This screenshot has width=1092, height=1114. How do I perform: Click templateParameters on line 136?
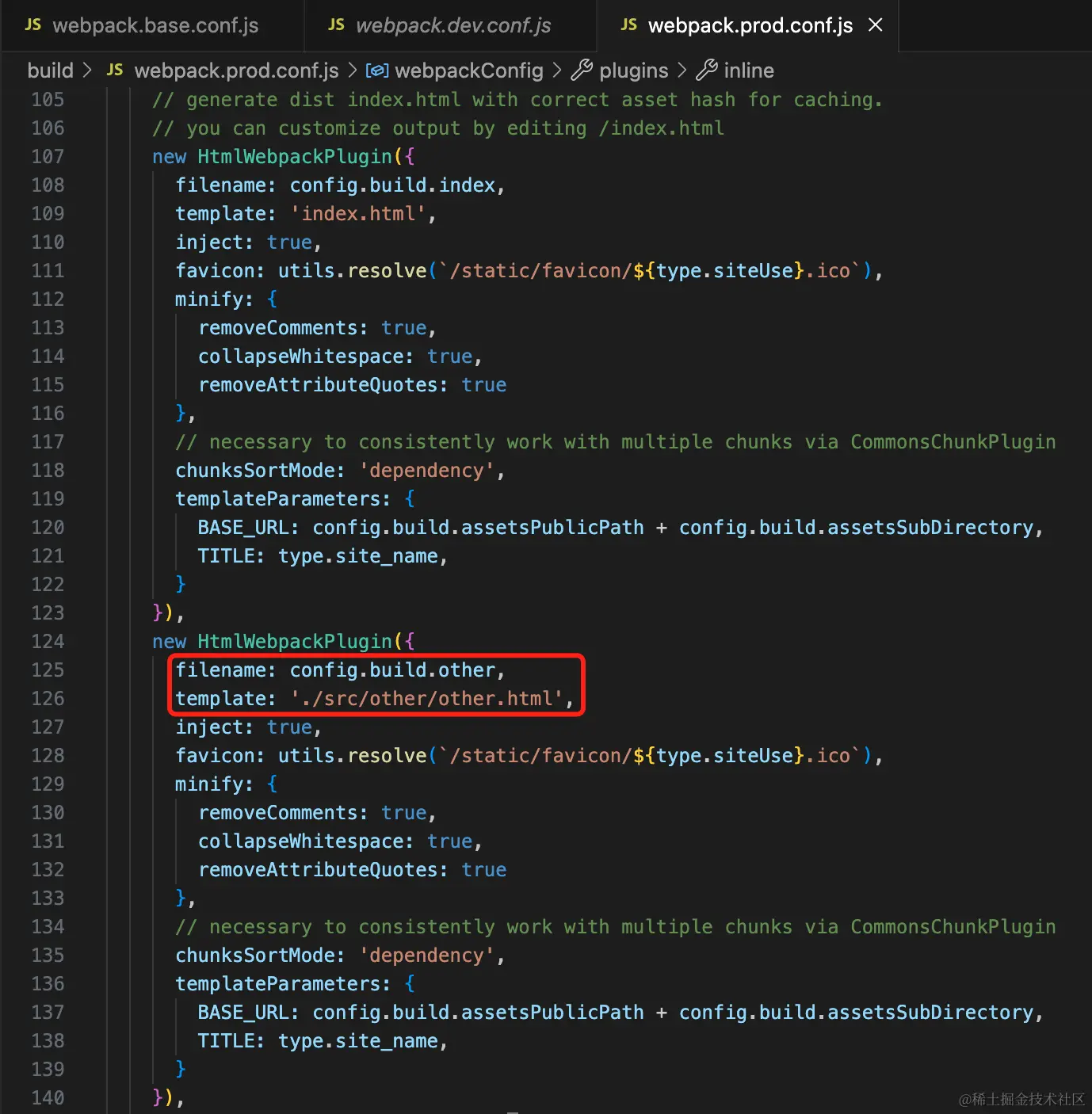pyautogui.click(x=278, y=984)
